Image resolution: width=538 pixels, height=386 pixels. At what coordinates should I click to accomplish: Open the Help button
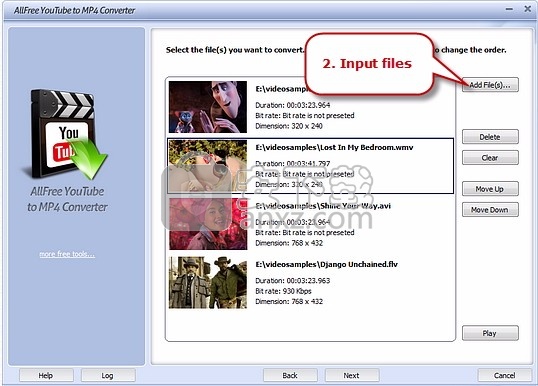click(46, 375)
